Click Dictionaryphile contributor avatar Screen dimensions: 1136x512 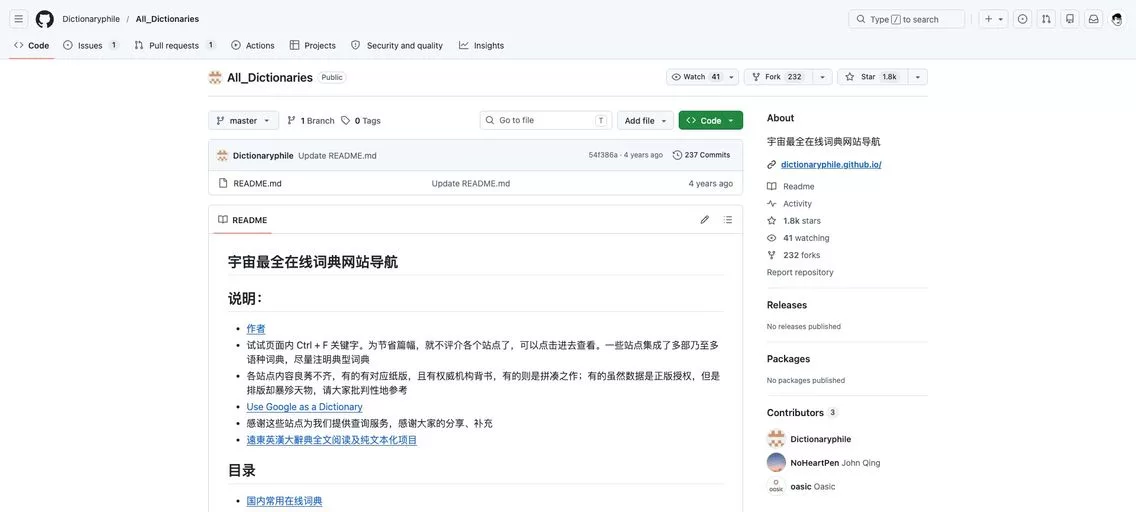776,439
